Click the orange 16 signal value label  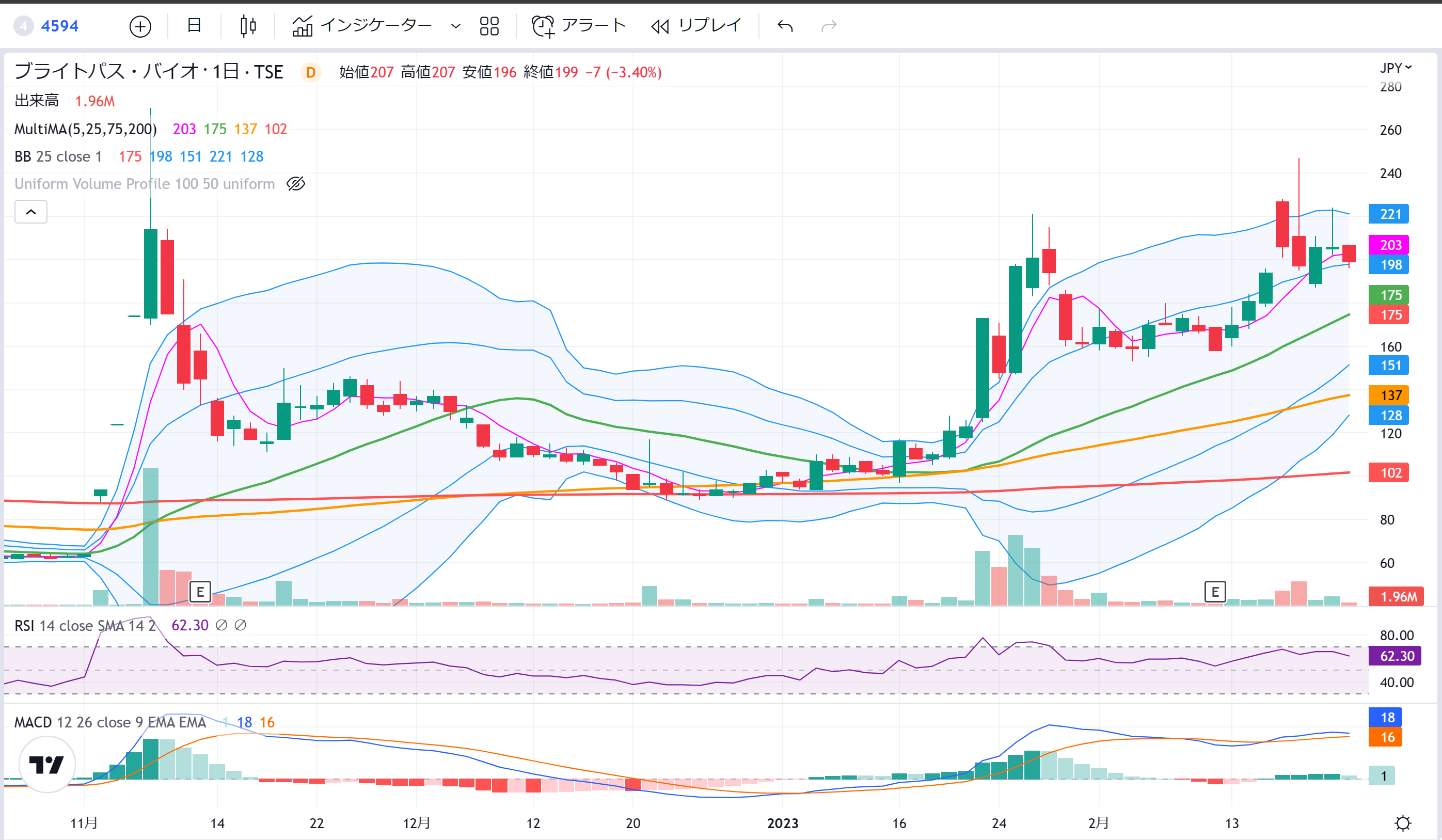[x=1385, y=737]
